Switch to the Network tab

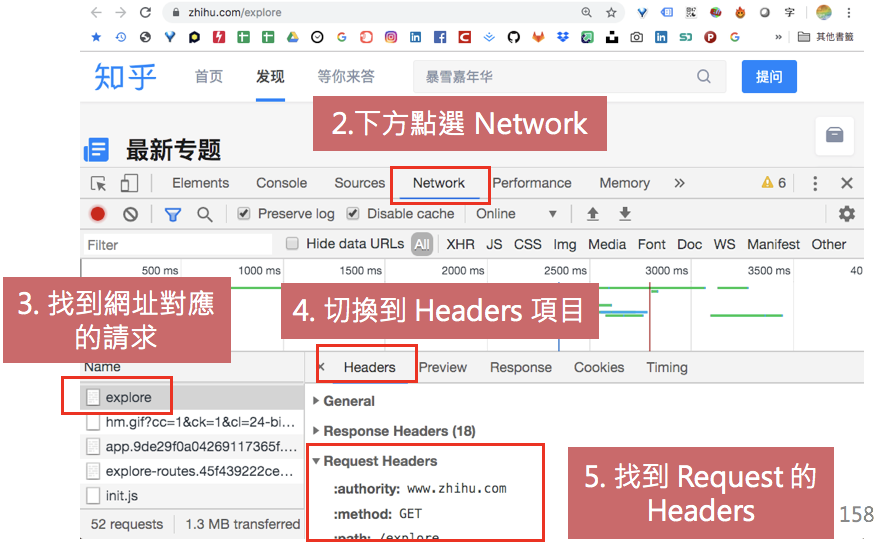click(439, 183)
